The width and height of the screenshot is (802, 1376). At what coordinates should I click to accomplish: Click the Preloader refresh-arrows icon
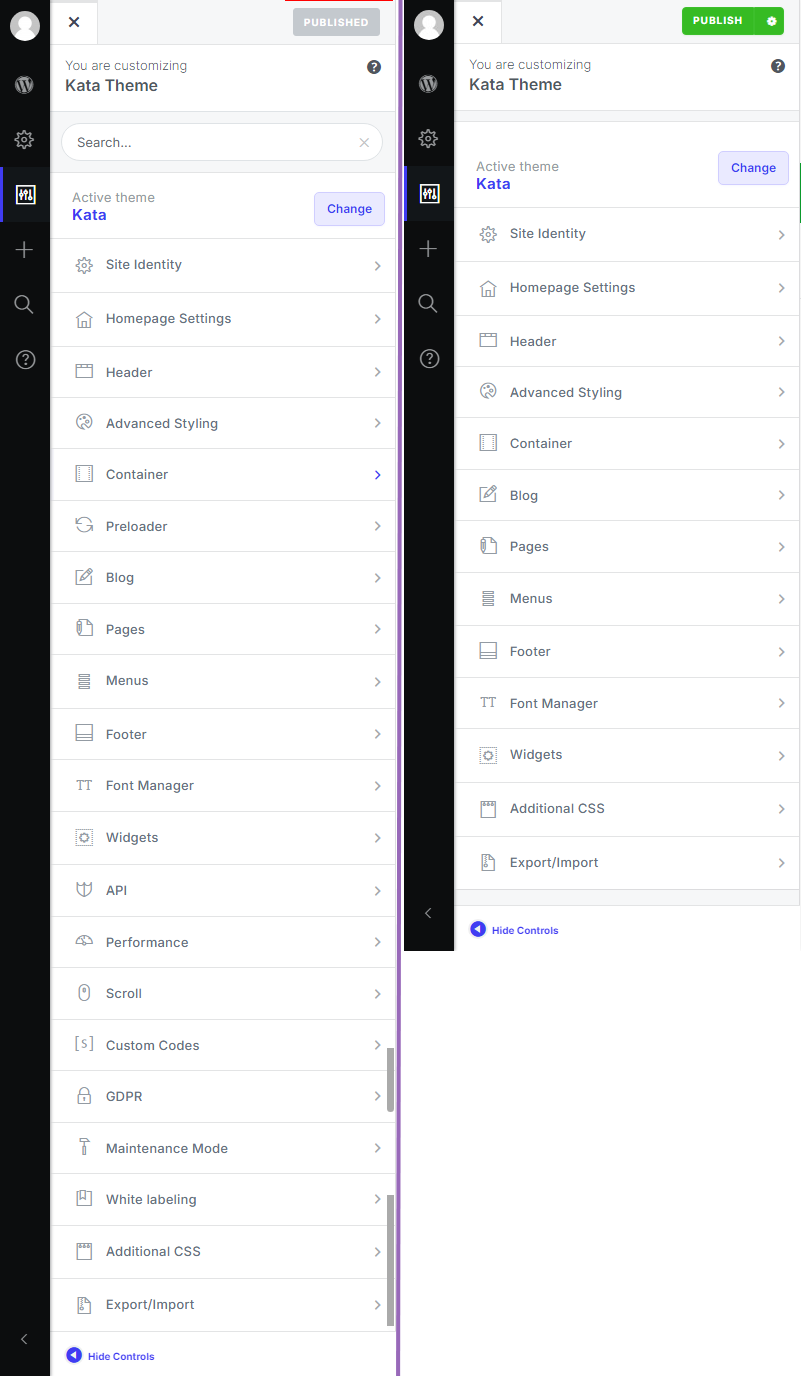click(x=85, y=526)
